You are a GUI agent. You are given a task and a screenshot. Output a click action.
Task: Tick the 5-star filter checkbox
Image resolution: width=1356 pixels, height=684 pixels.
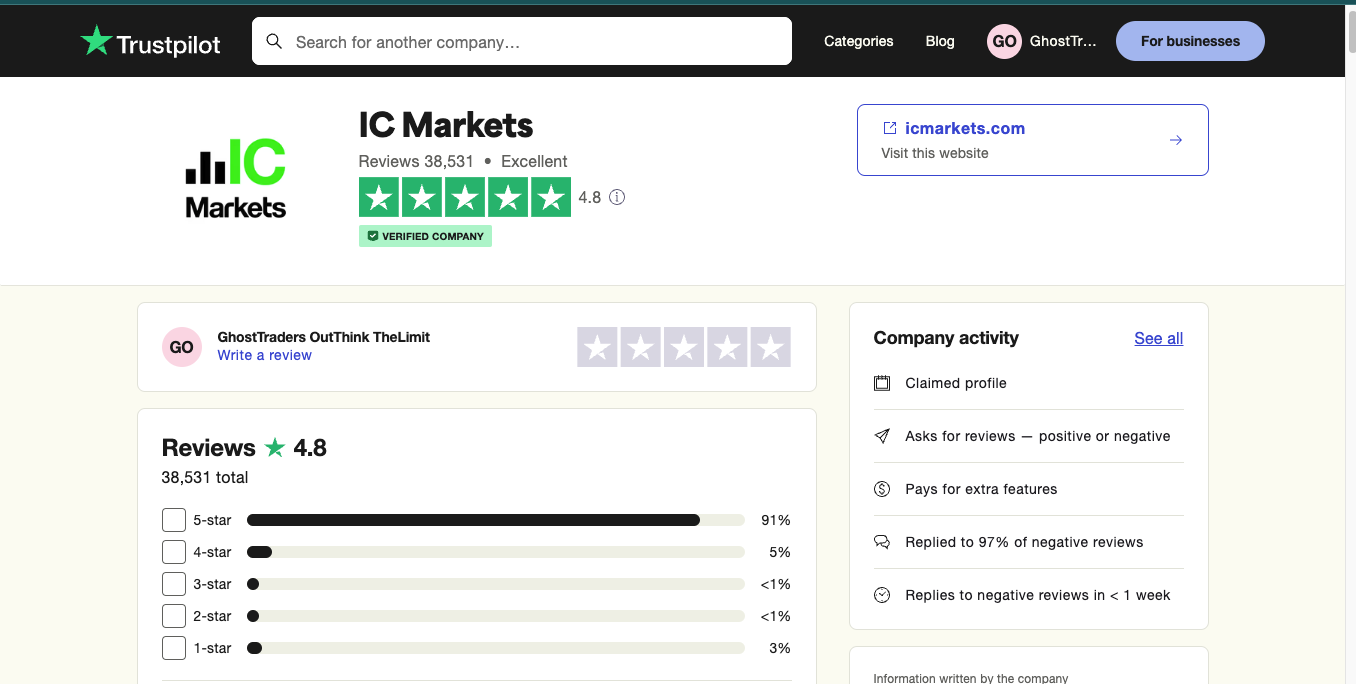pos(174,520)
